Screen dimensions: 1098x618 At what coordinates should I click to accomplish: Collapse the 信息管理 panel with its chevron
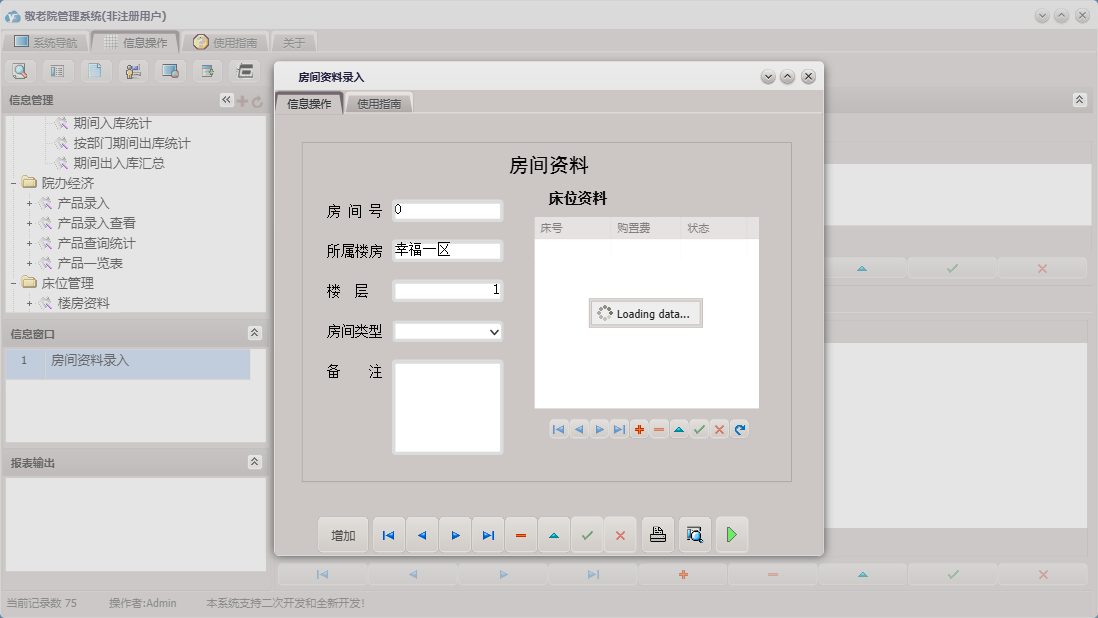click(226, 98)
